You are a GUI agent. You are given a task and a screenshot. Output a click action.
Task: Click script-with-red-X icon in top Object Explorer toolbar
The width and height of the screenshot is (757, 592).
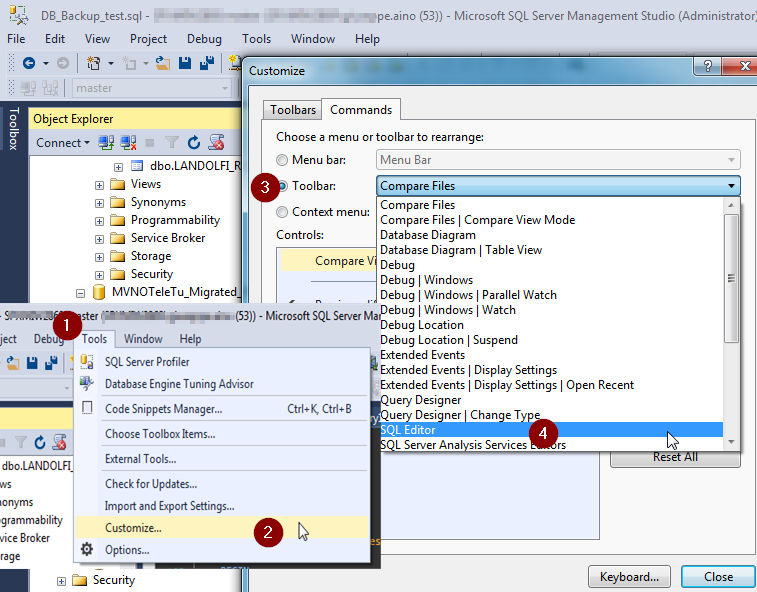tap(216, 142)
